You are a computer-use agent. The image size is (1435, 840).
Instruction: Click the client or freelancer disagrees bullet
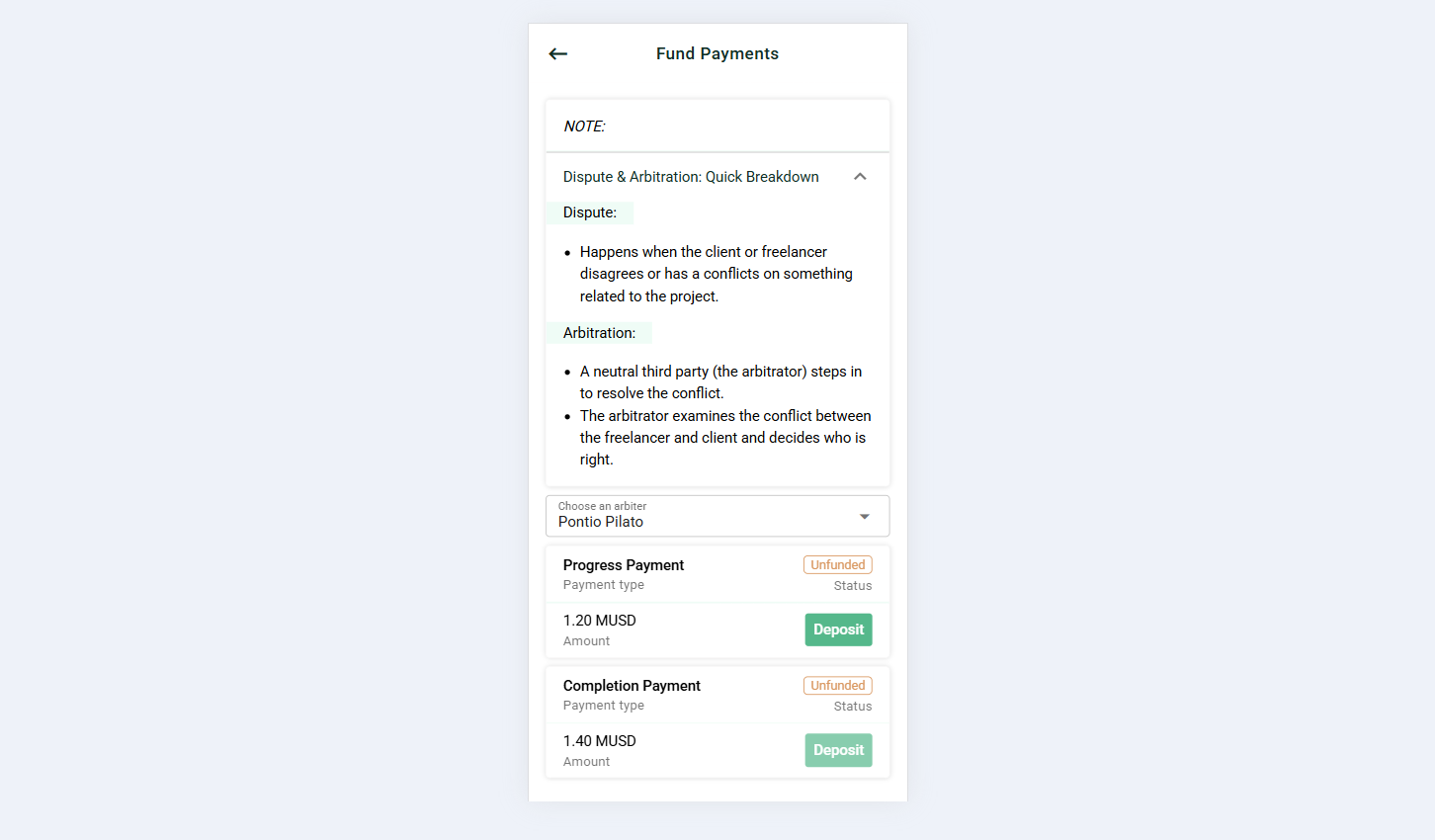(716, 274)
